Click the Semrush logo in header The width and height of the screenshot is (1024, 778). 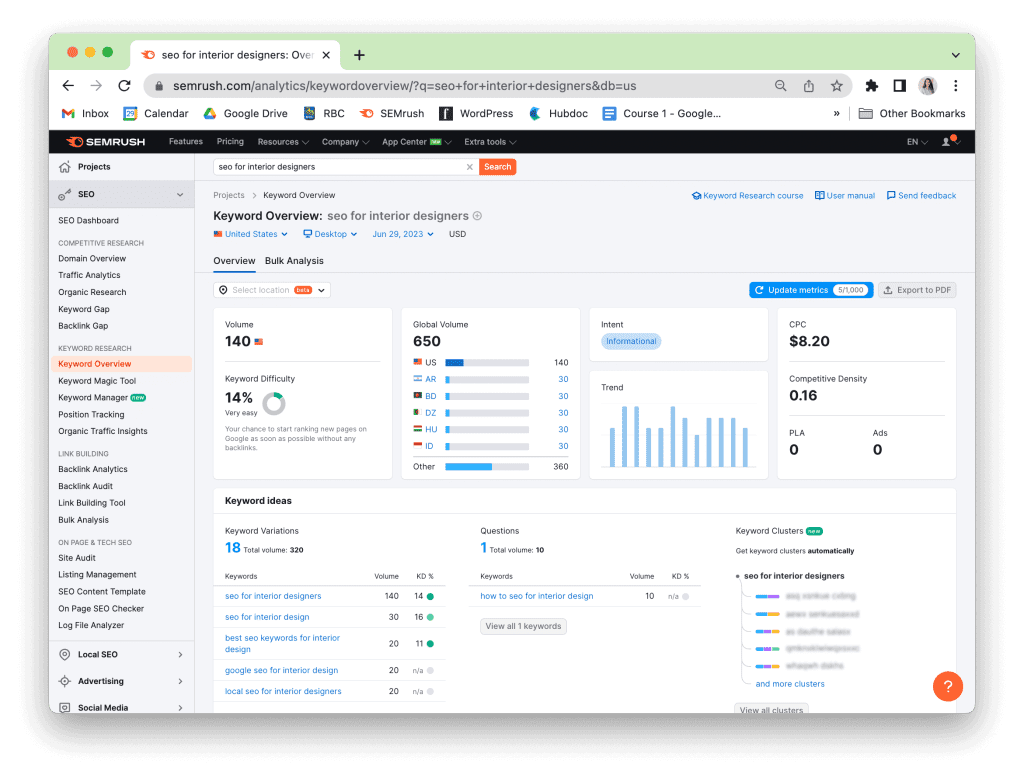pyautogui.click(x=105, y=142)
